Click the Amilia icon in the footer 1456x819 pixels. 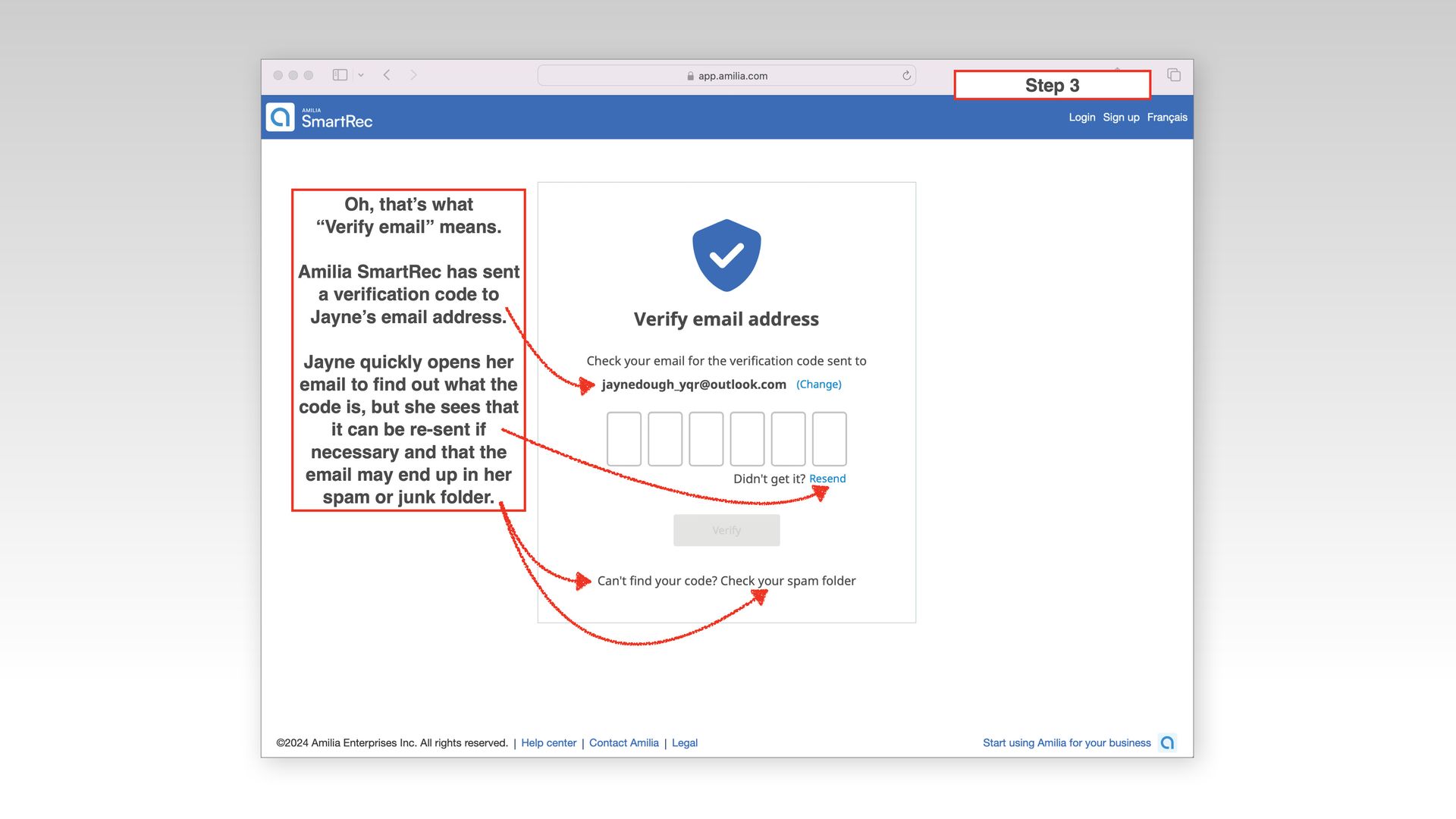click(1168, 743)
